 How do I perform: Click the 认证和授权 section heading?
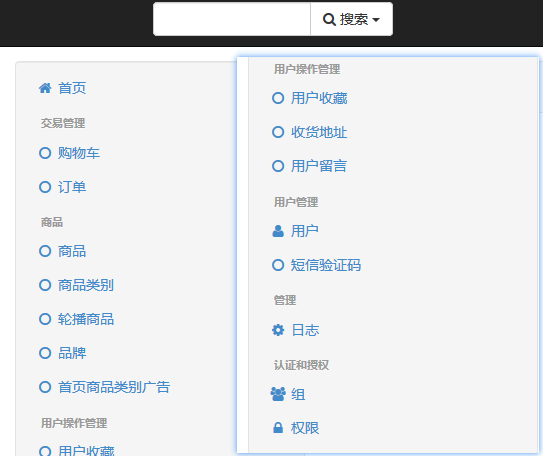pos(302,365)
